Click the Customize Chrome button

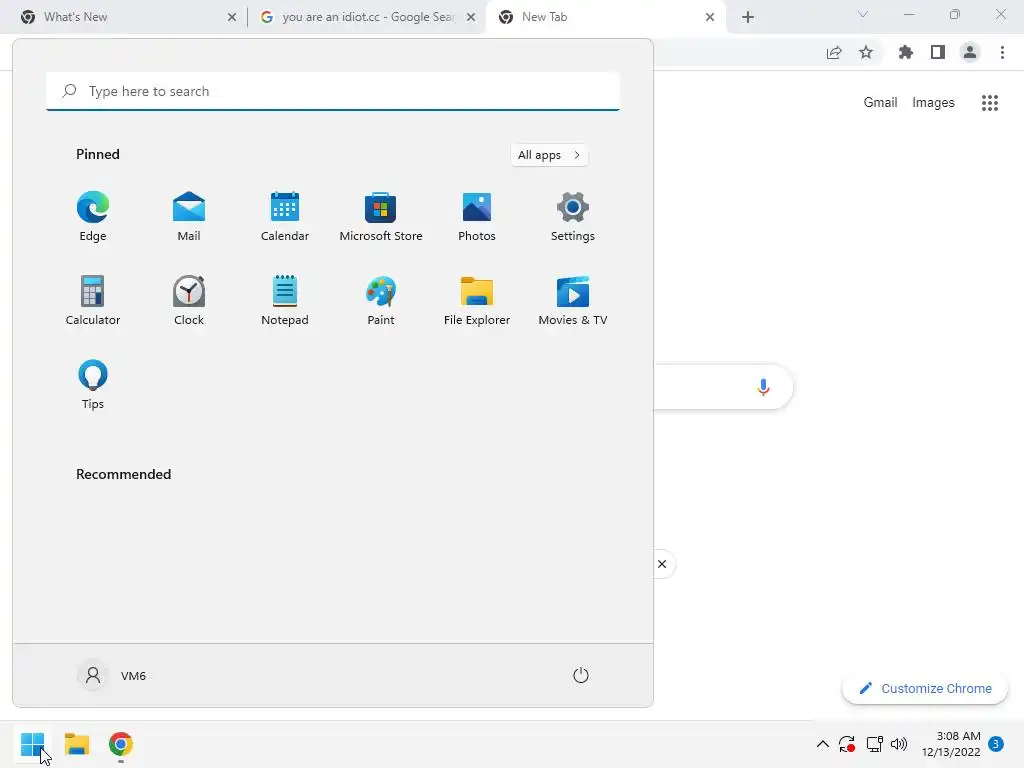coord(925,688)
